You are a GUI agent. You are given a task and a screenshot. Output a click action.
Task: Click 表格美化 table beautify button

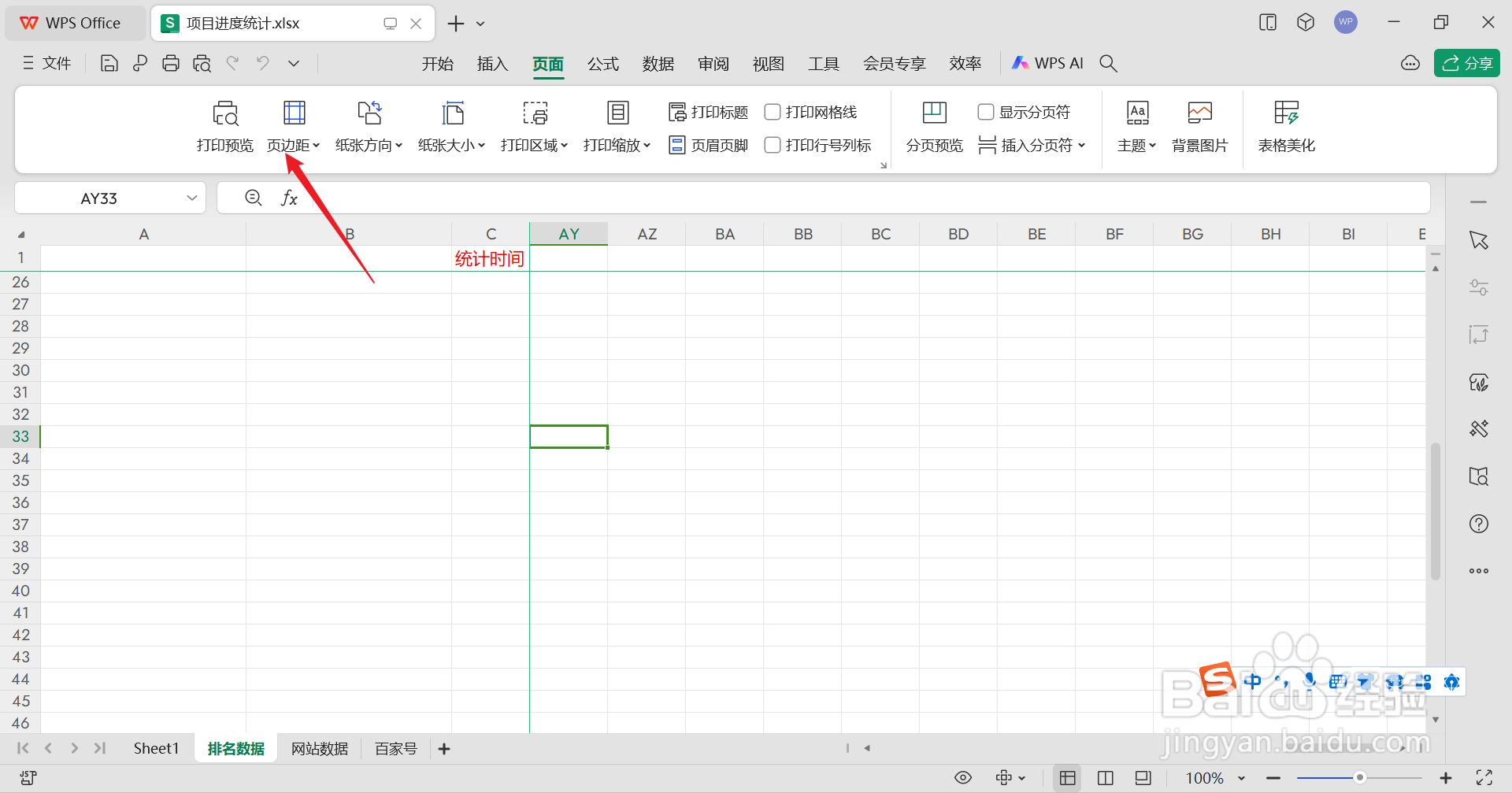click(x=1287, y=127)
